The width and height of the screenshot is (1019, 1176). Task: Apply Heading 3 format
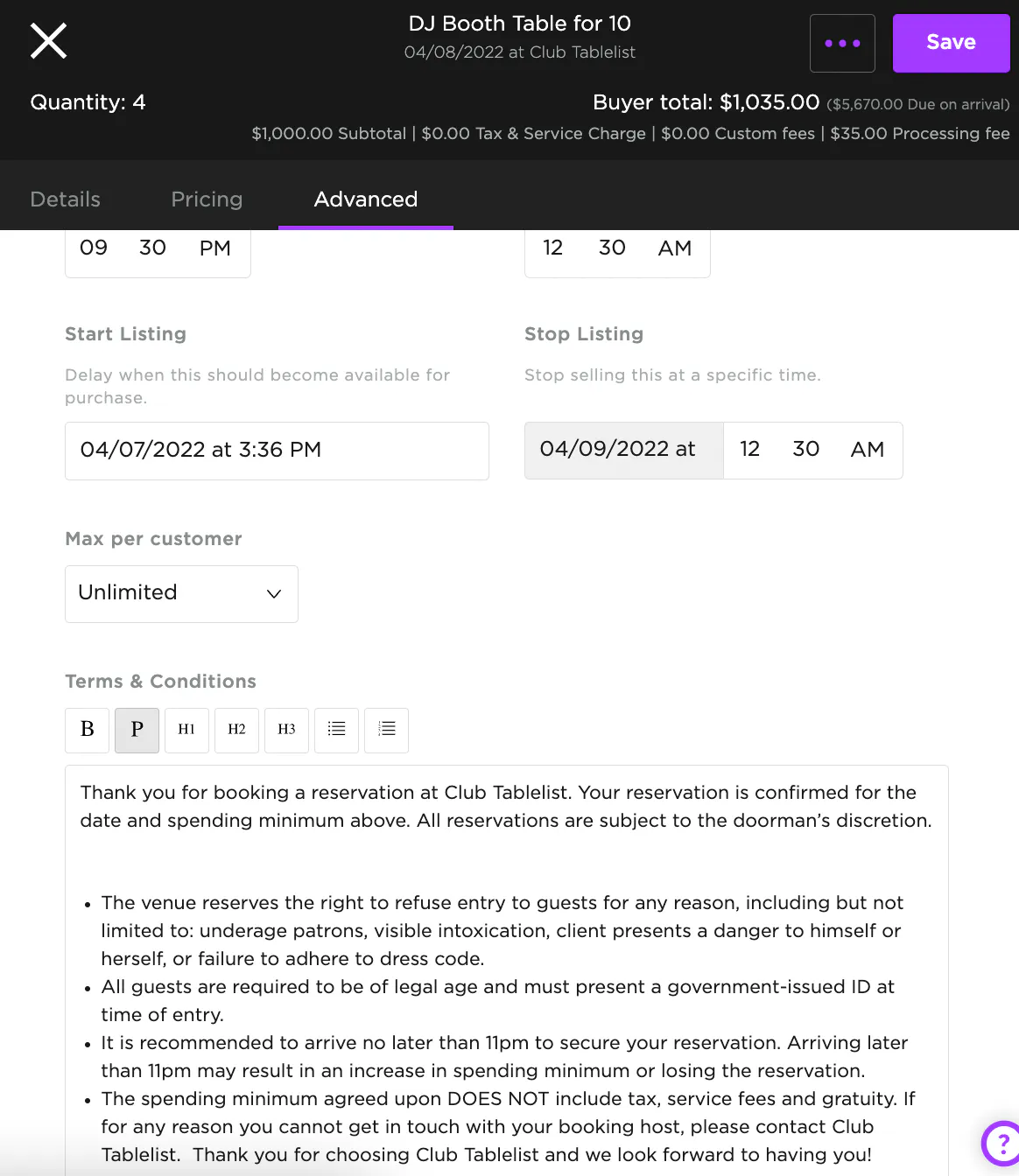(x=286, y=730)
